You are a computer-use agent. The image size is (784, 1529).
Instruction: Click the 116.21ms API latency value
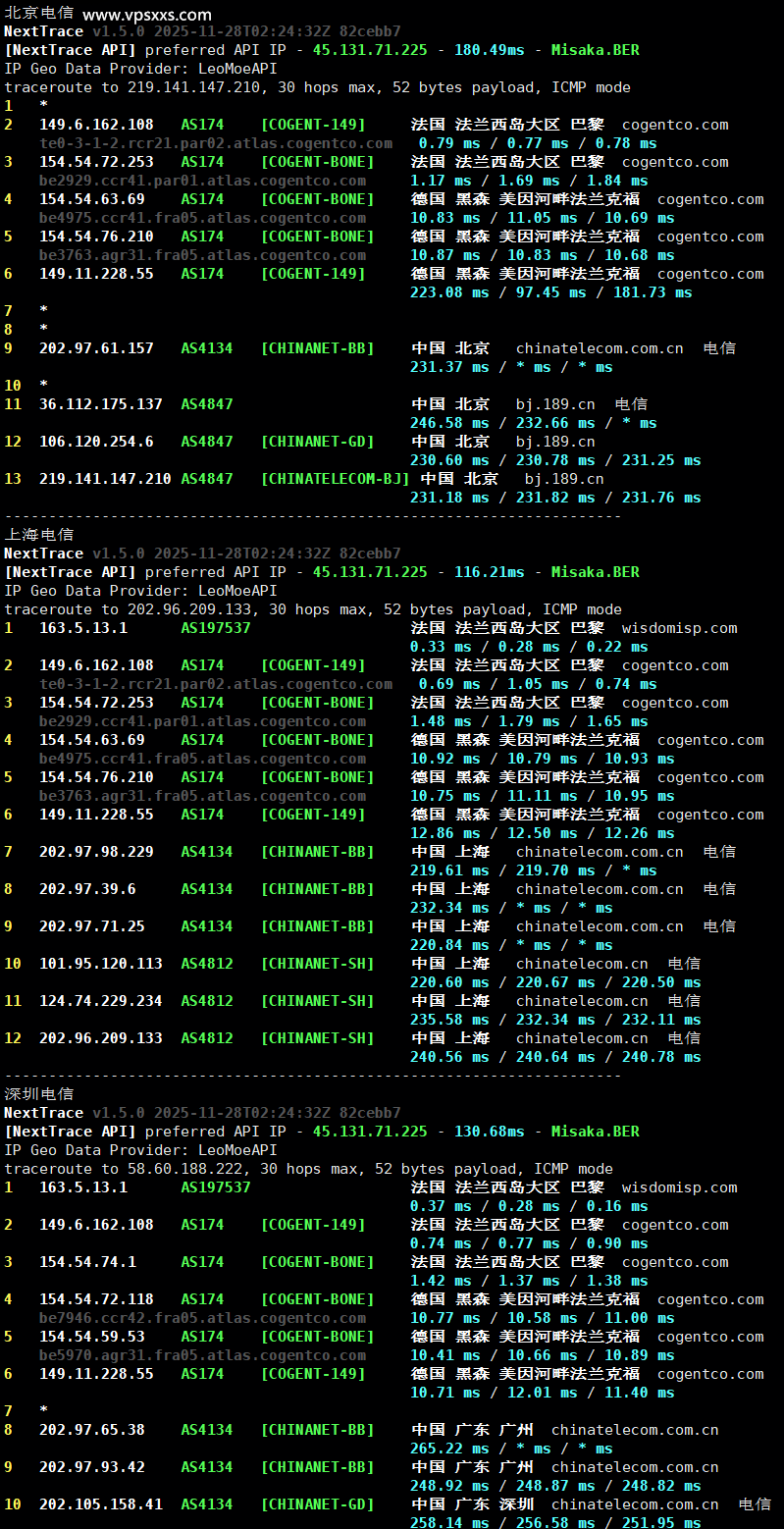tap(490, 572)
